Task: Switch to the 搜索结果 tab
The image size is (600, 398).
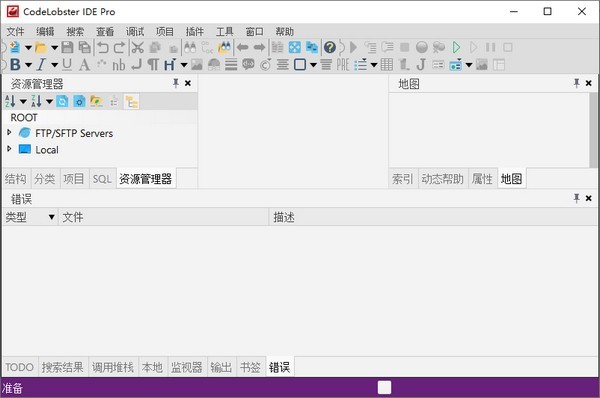Action: [63, 367]
